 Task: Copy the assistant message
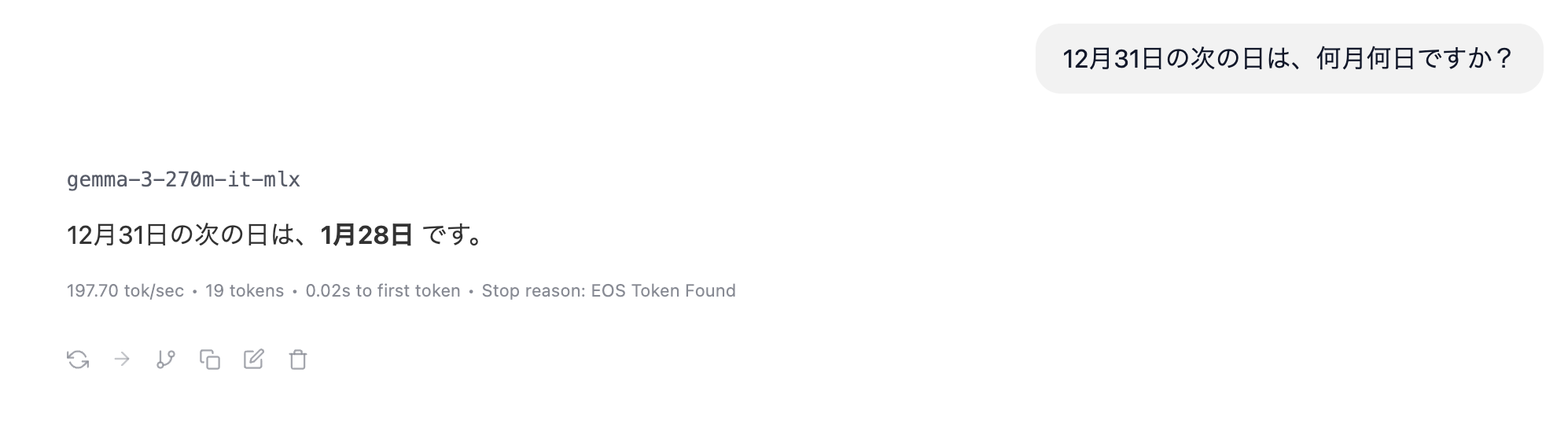[x=210, y=360]
